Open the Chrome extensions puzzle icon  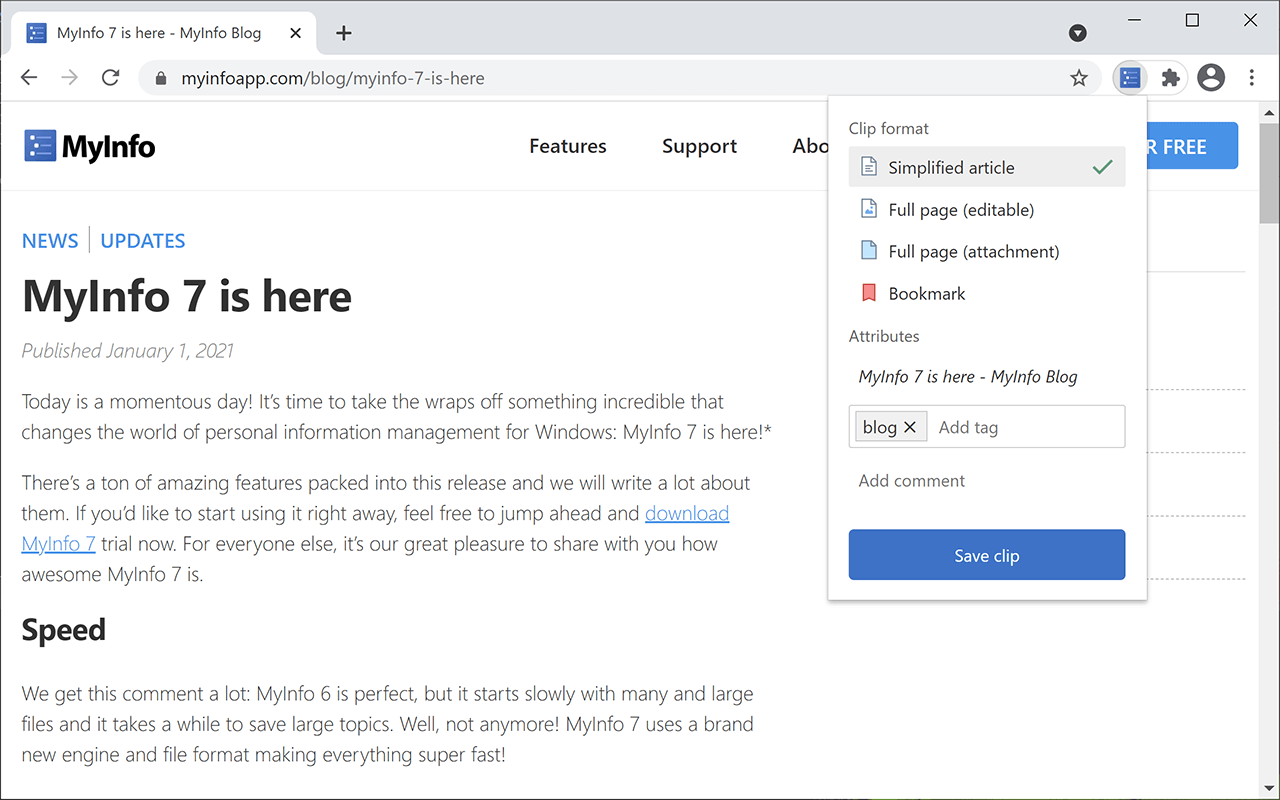[1170, 78]
